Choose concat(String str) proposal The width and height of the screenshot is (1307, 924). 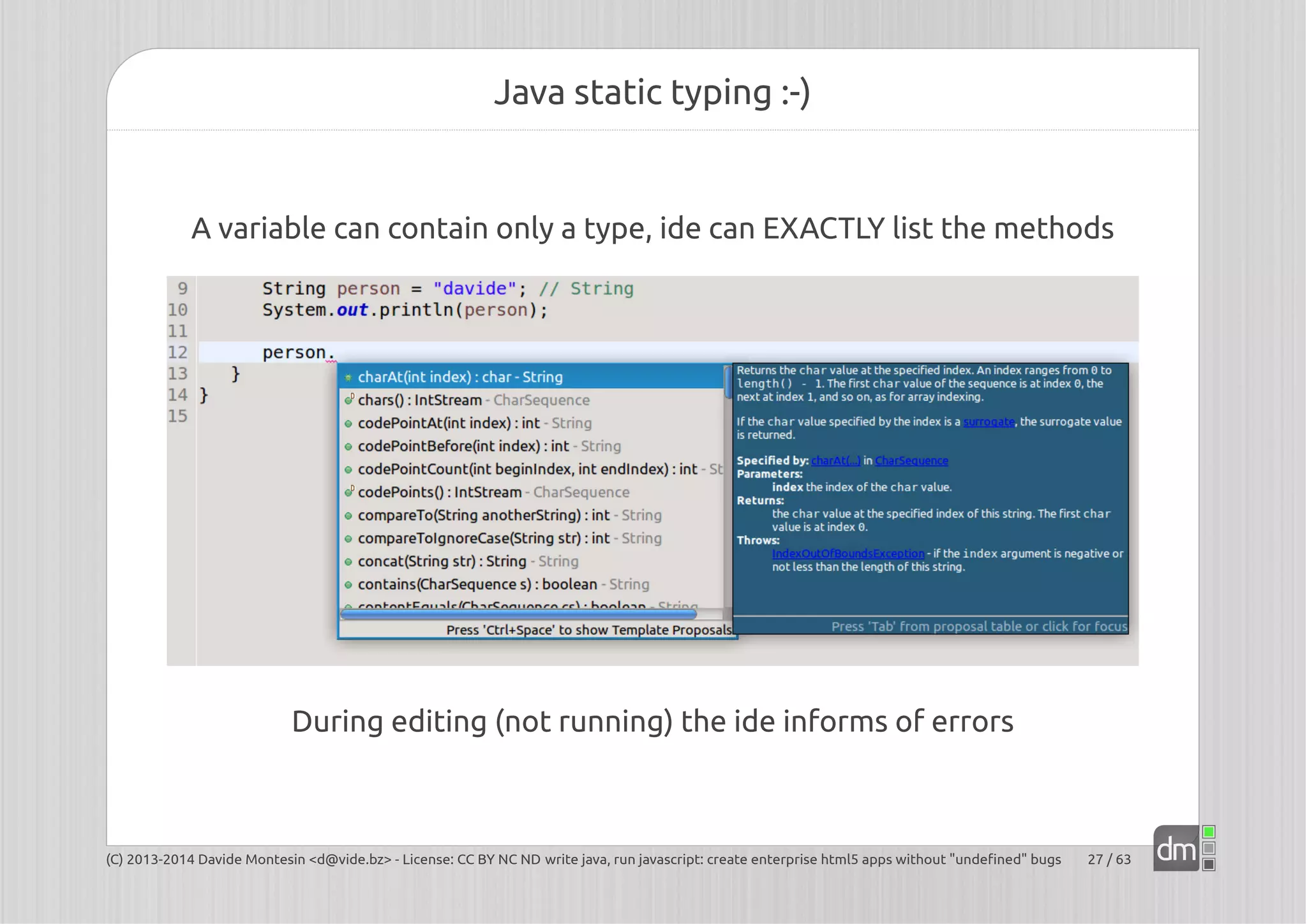(x=531, y=561)
